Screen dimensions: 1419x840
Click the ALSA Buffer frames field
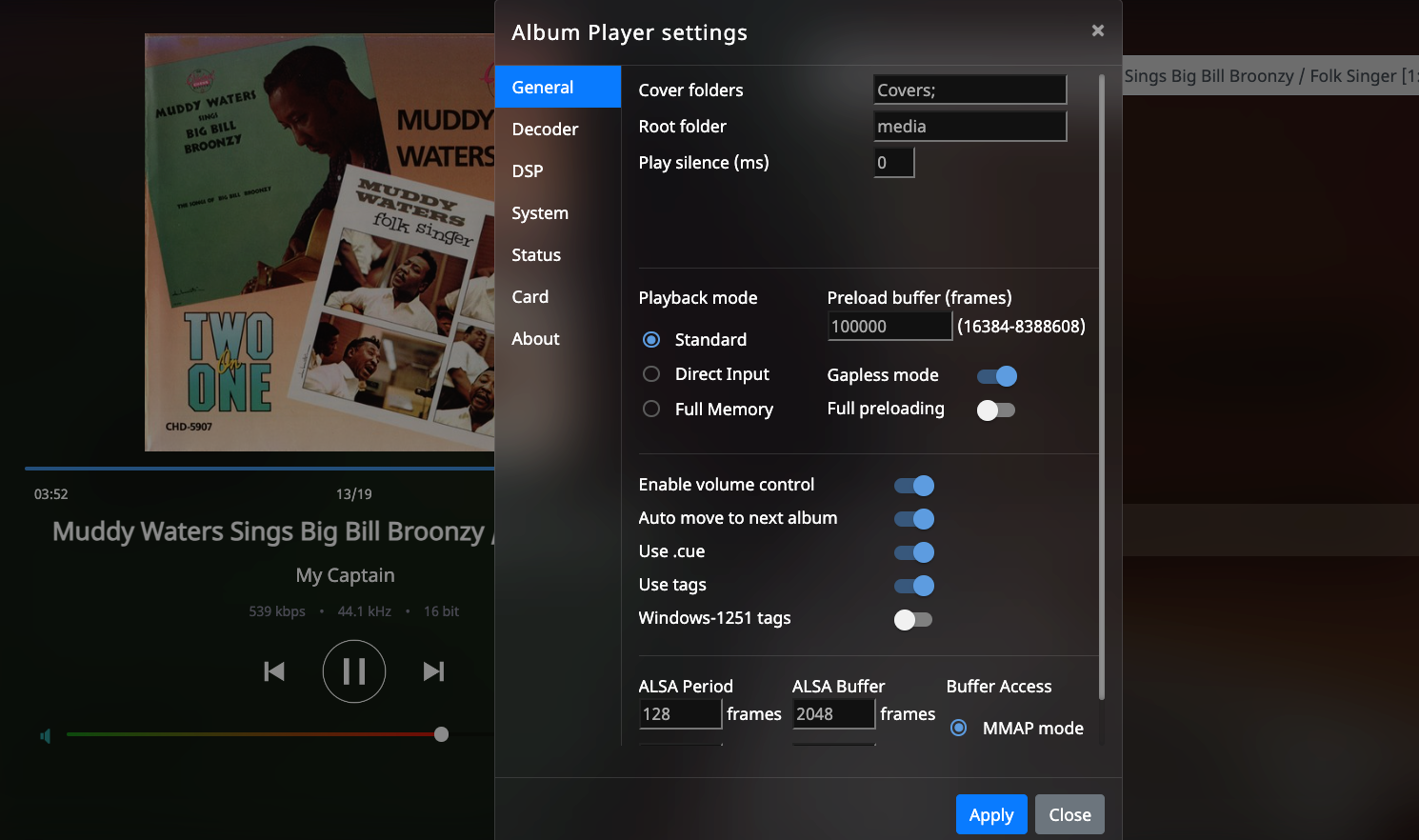833,713
